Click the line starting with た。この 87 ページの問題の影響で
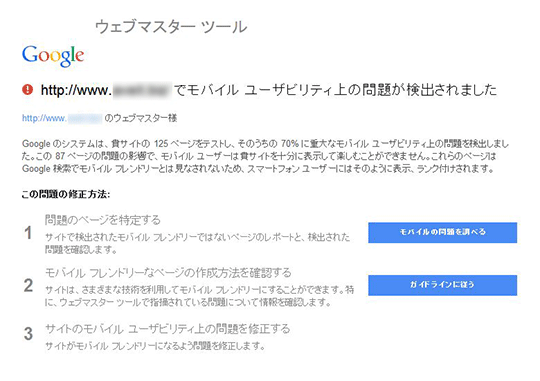540x381 pixels. pyautogui.click(x=259, y=156)
